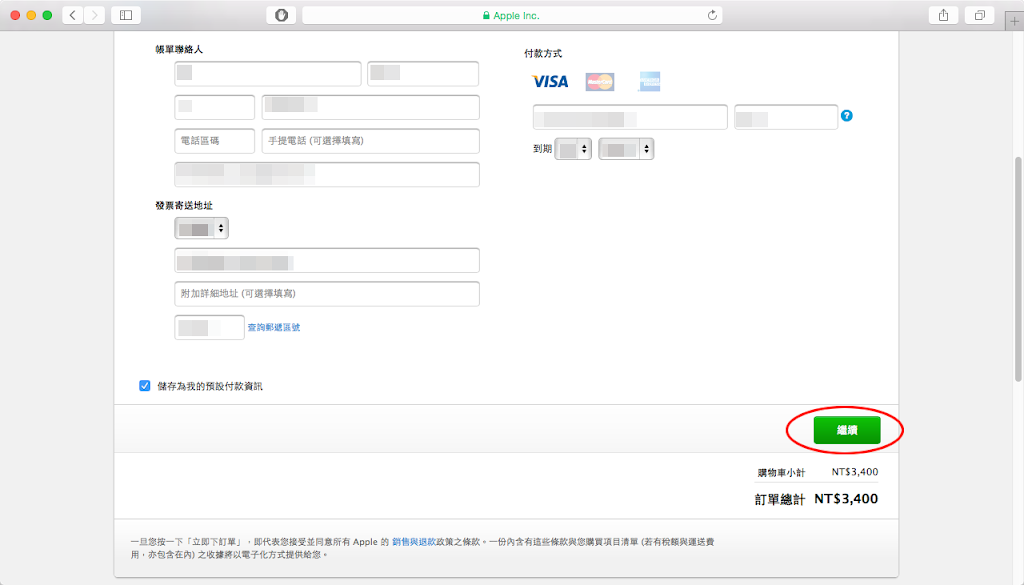Open the 銷售與退款 policy link
Image resolution: width=1024 pixels, height=585 pixels.
(x=414, y=541)
